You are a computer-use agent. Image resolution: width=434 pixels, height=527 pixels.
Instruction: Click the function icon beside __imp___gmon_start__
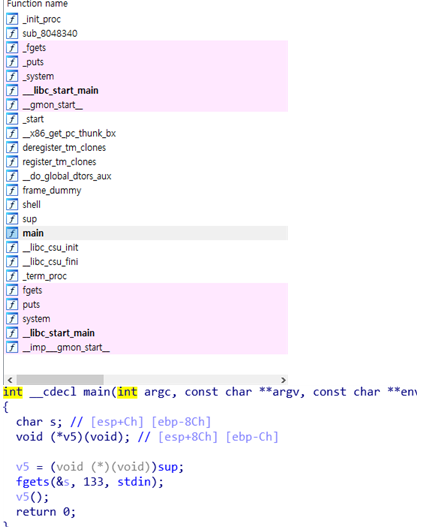tap(12, 347)
